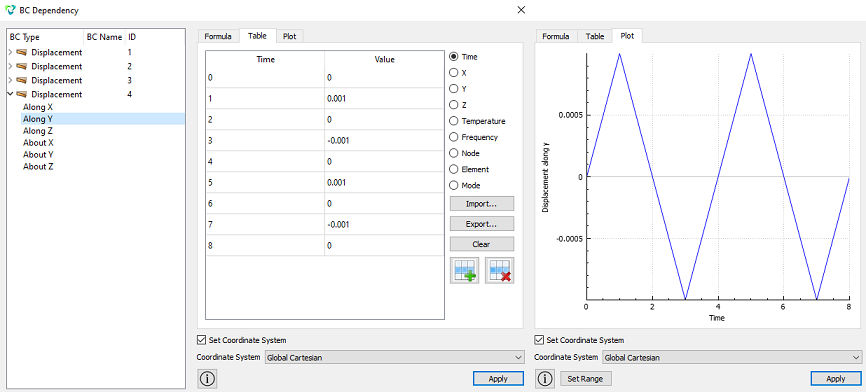
Task: Select the Along Z tree item
Action: tap(34, 131)
